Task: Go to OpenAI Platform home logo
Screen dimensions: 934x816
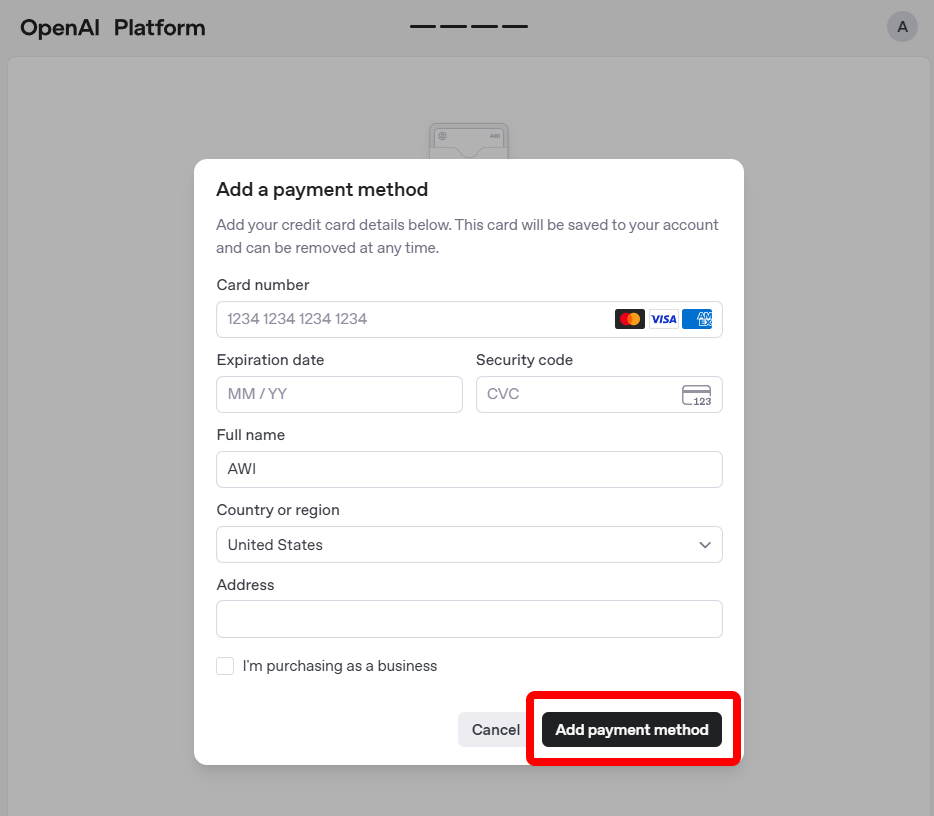Action: tap(113, 27)
